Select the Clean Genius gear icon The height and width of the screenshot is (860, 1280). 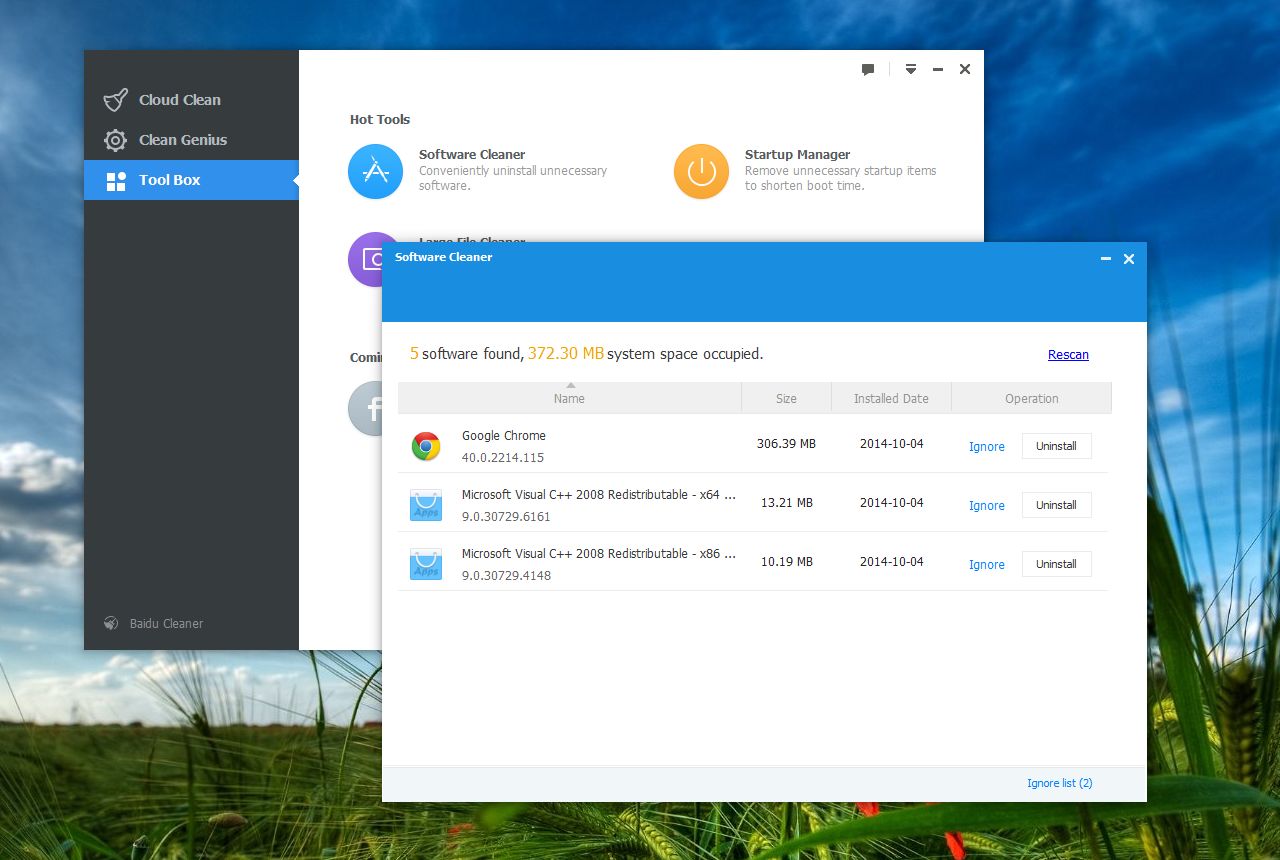[116, 140]
